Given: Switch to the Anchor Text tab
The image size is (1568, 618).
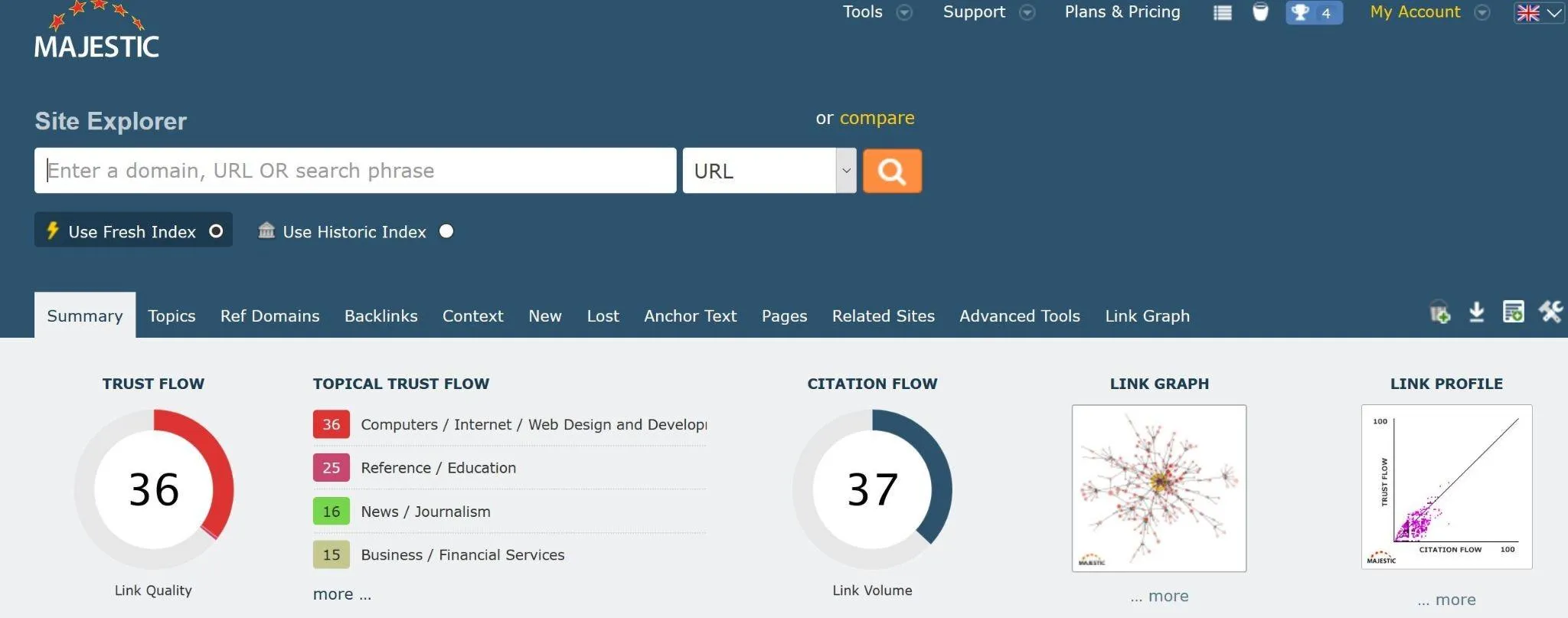Looking at the screenshot, I should (690, 316).
